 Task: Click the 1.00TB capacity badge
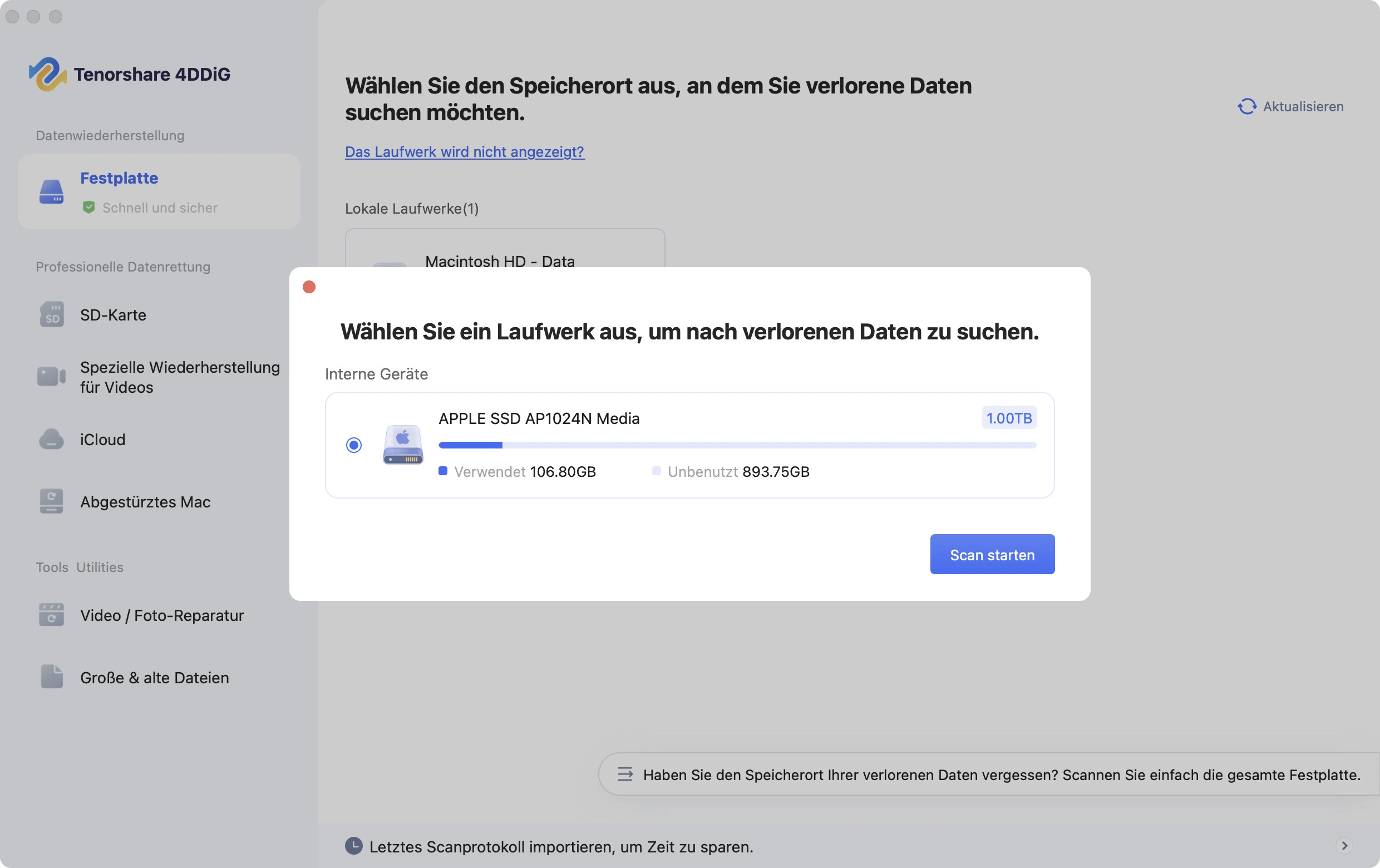pos(1009,418)
